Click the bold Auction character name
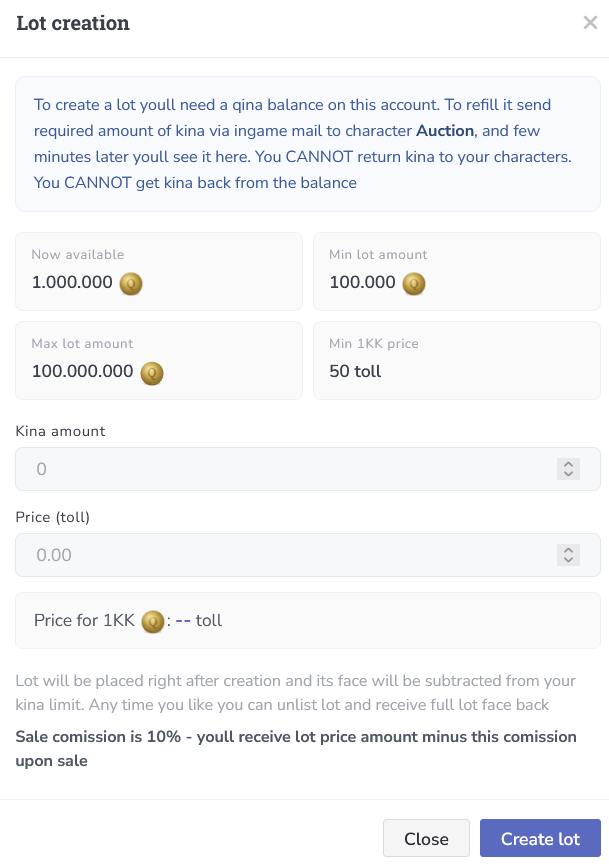 tap(445, 131)
